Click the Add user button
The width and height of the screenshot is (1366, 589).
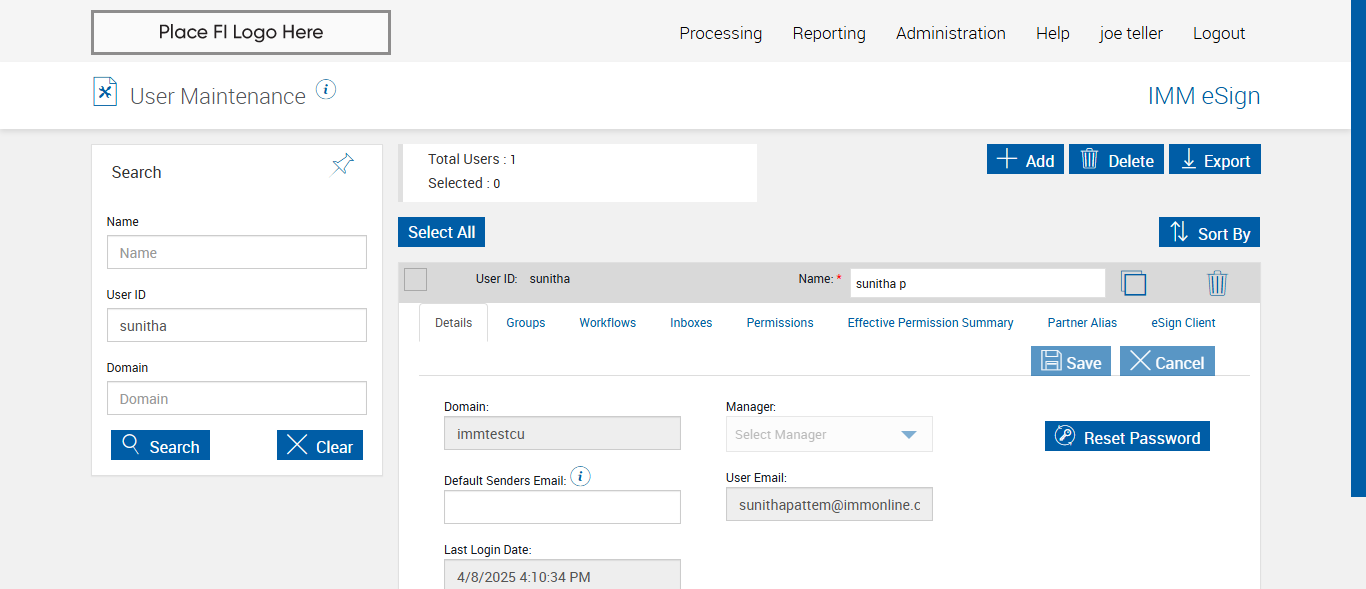(x=1025, y=160)
